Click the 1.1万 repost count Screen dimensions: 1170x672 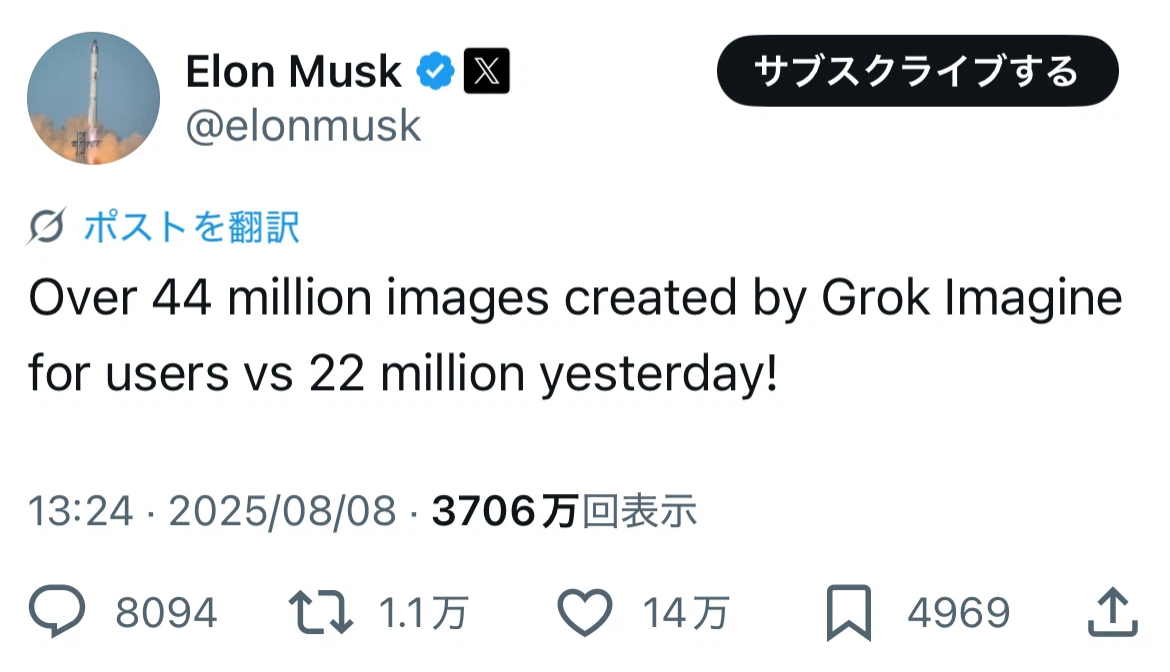click(424, 613)
